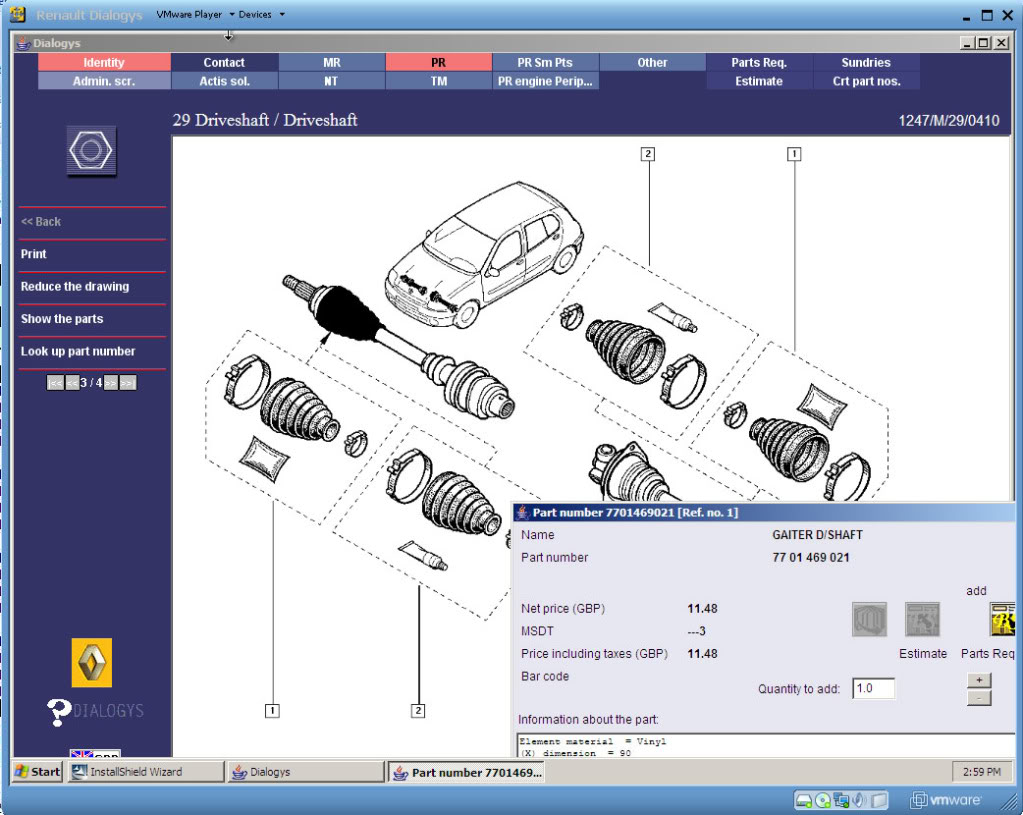This screenshot has width=1023, height=815.
Task: Click VMware network adapter status icon
Action: point(841,801)
